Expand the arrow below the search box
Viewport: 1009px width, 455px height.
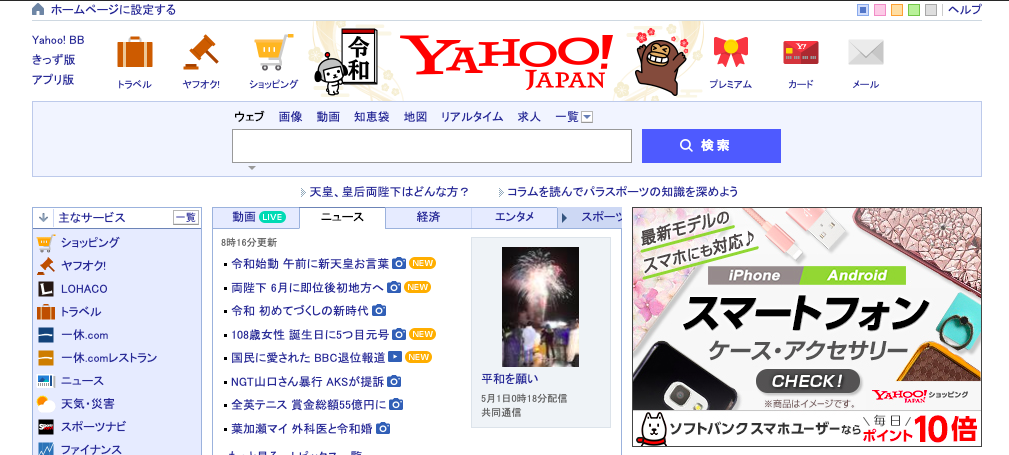click(252, 168)
